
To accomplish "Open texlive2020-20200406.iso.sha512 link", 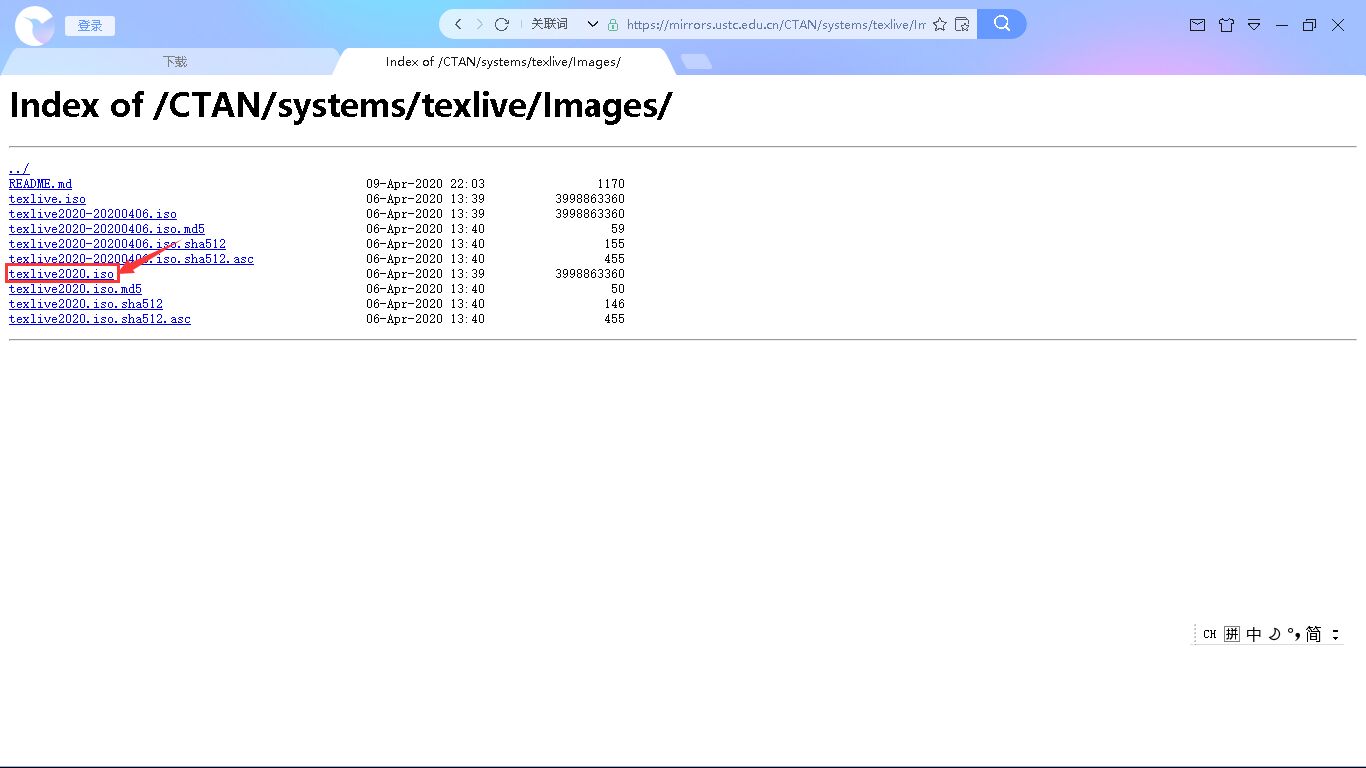I will 117,244.
